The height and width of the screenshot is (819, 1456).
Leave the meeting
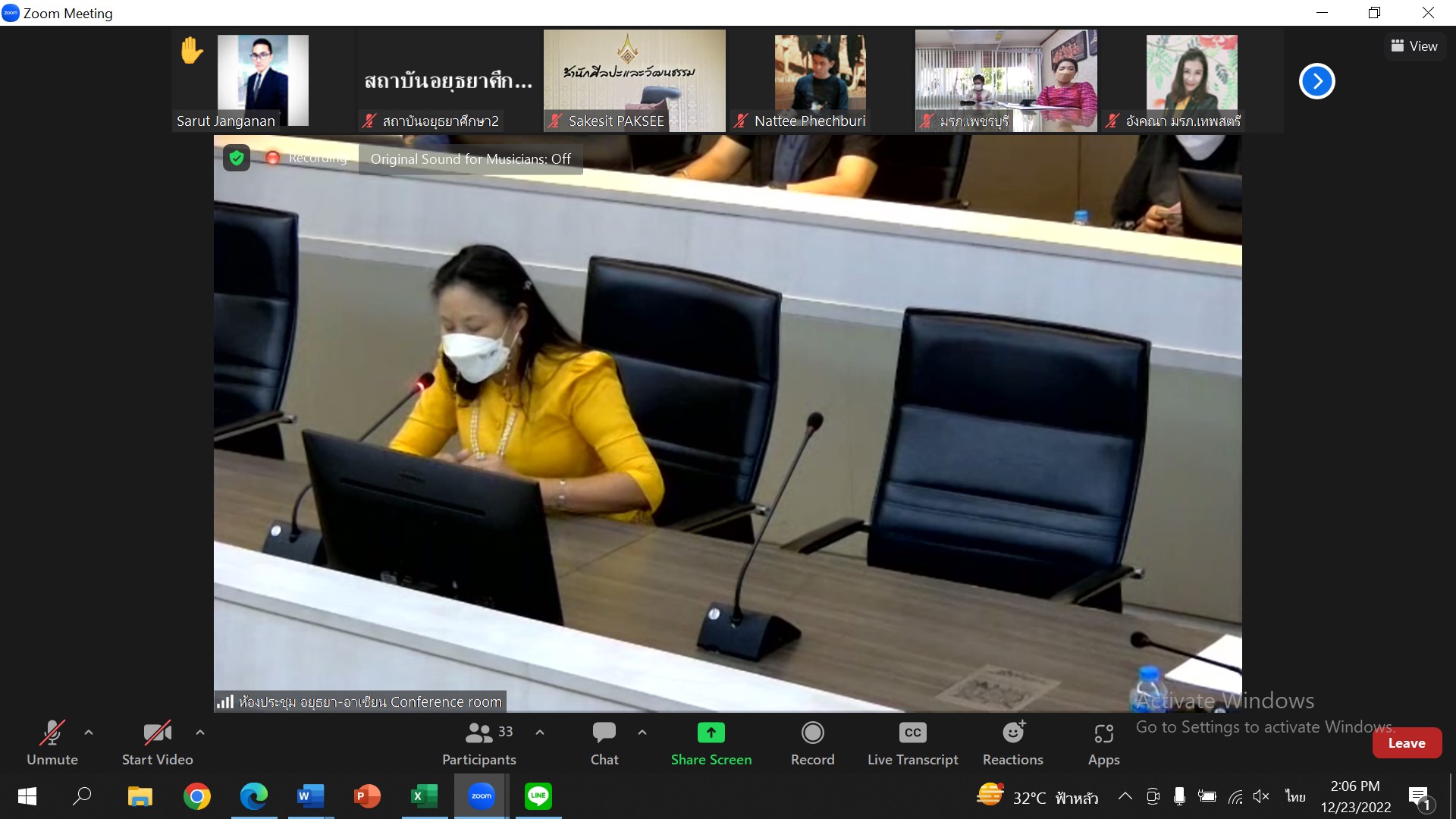pyautogui.click(x=1407, y=743)
